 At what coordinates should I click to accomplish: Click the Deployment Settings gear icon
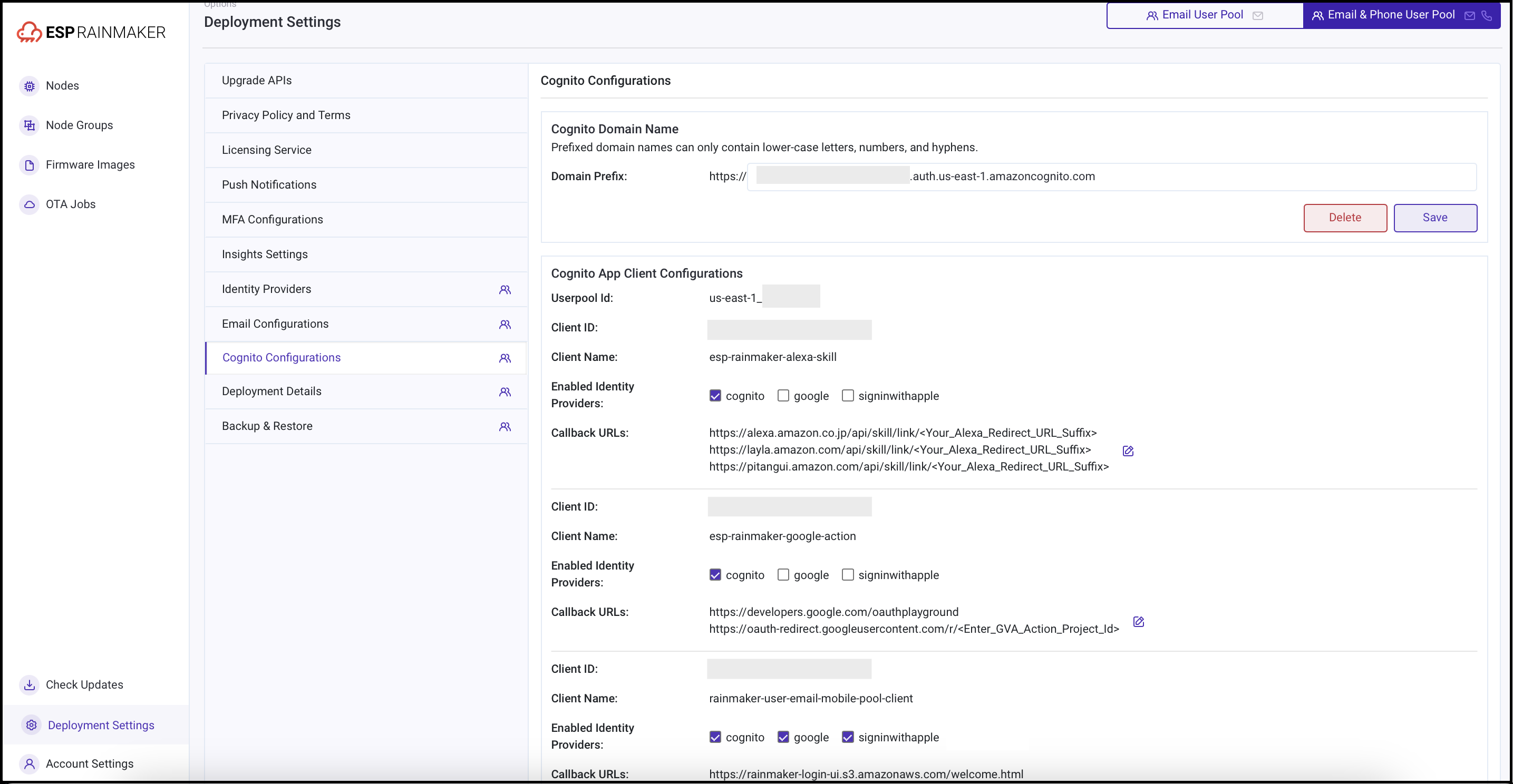tap(32, 726)
